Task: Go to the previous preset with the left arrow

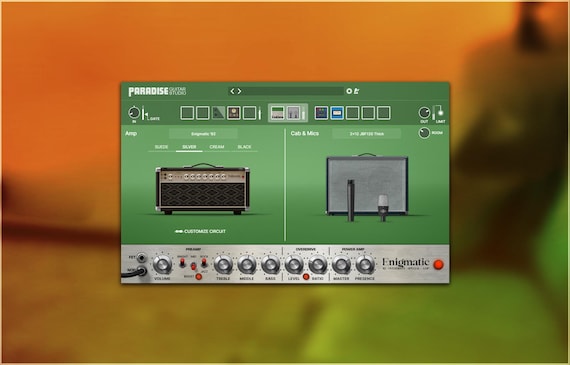Action: click(x=232, y=91)
